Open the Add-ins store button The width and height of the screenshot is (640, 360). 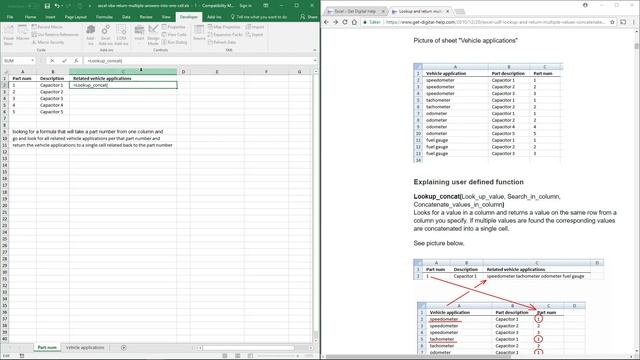tap(91, 35)
